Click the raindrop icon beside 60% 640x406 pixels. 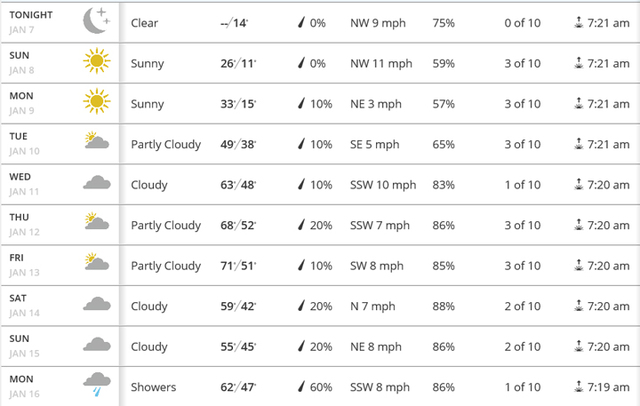click(301, 386)
